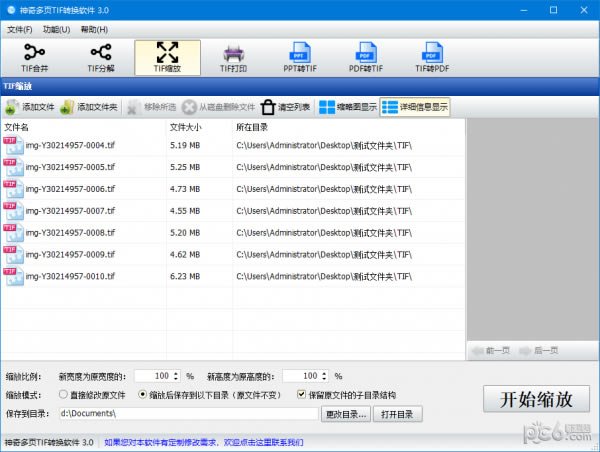Click the 6.23 MB size cell
Screen dimensions: 600x452
click(x=185, y=276)
